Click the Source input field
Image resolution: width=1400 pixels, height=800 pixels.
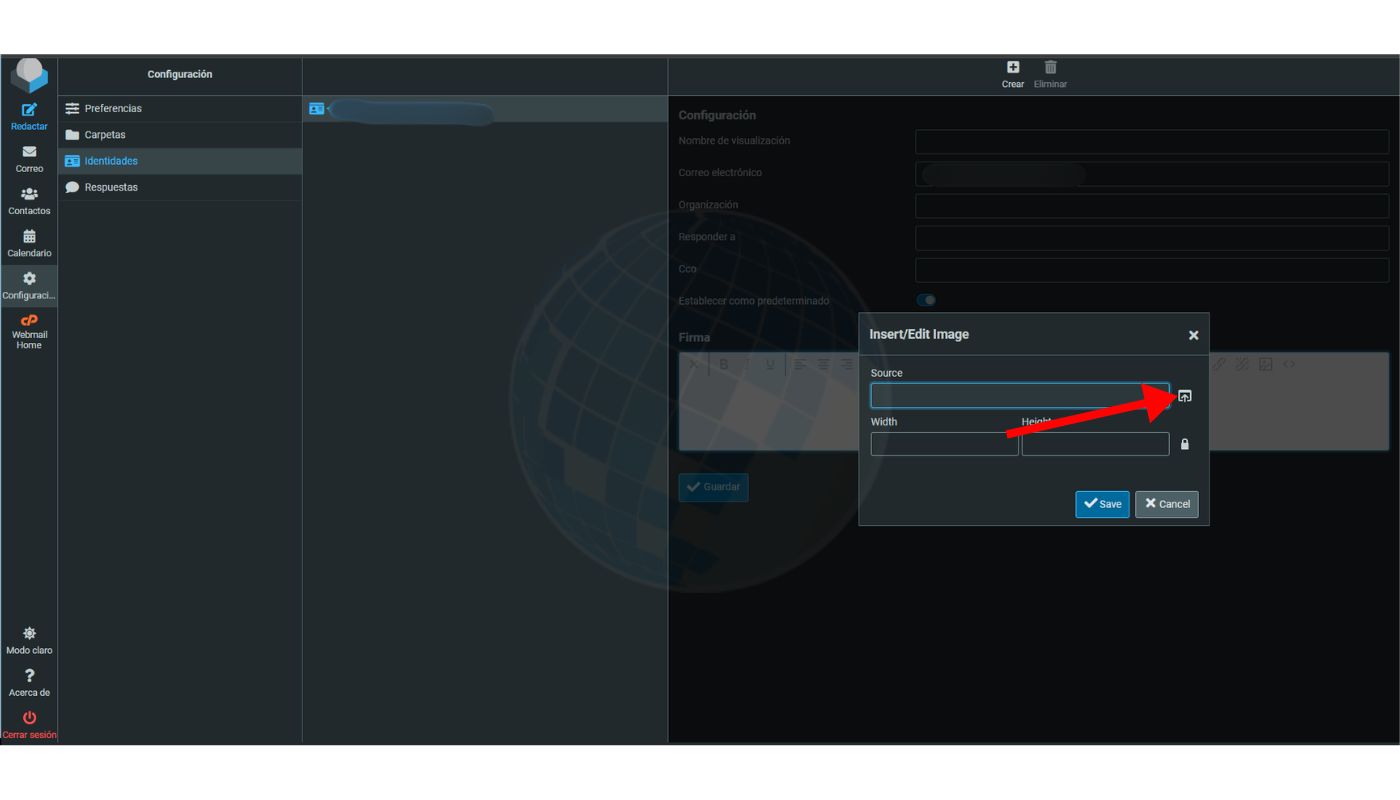pyautogui.click(x=1018, y=396)
